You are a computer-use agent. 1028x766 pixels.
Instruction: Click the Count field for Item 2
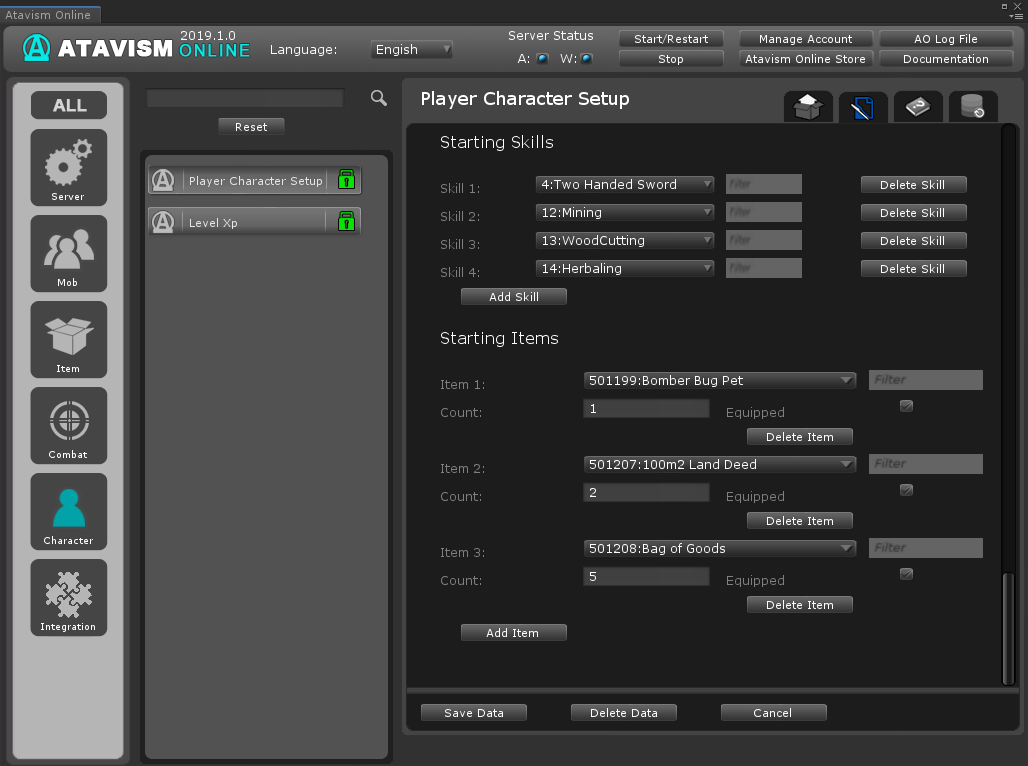point(646,492)
